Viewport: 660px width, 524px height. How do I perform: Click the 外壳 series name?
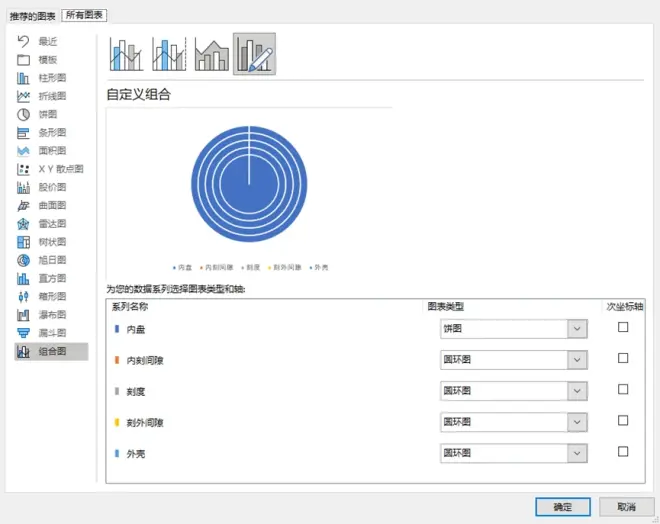[x=136, y=454]
